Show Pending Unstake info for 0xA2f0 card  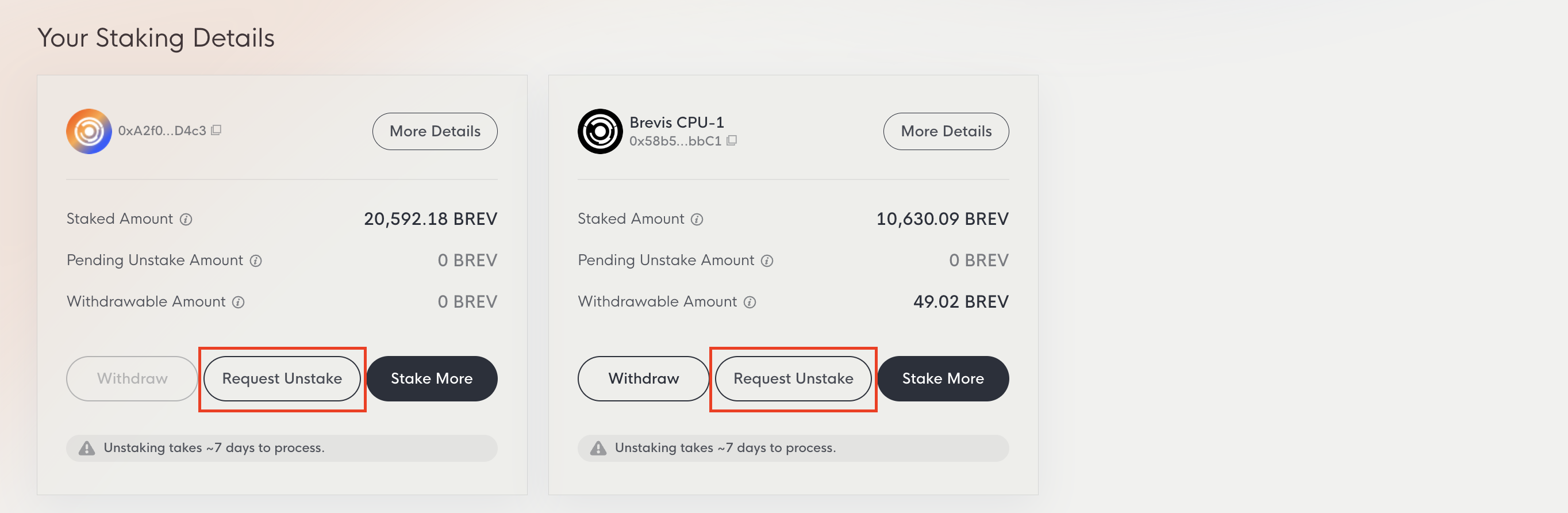tap(256, 261)
